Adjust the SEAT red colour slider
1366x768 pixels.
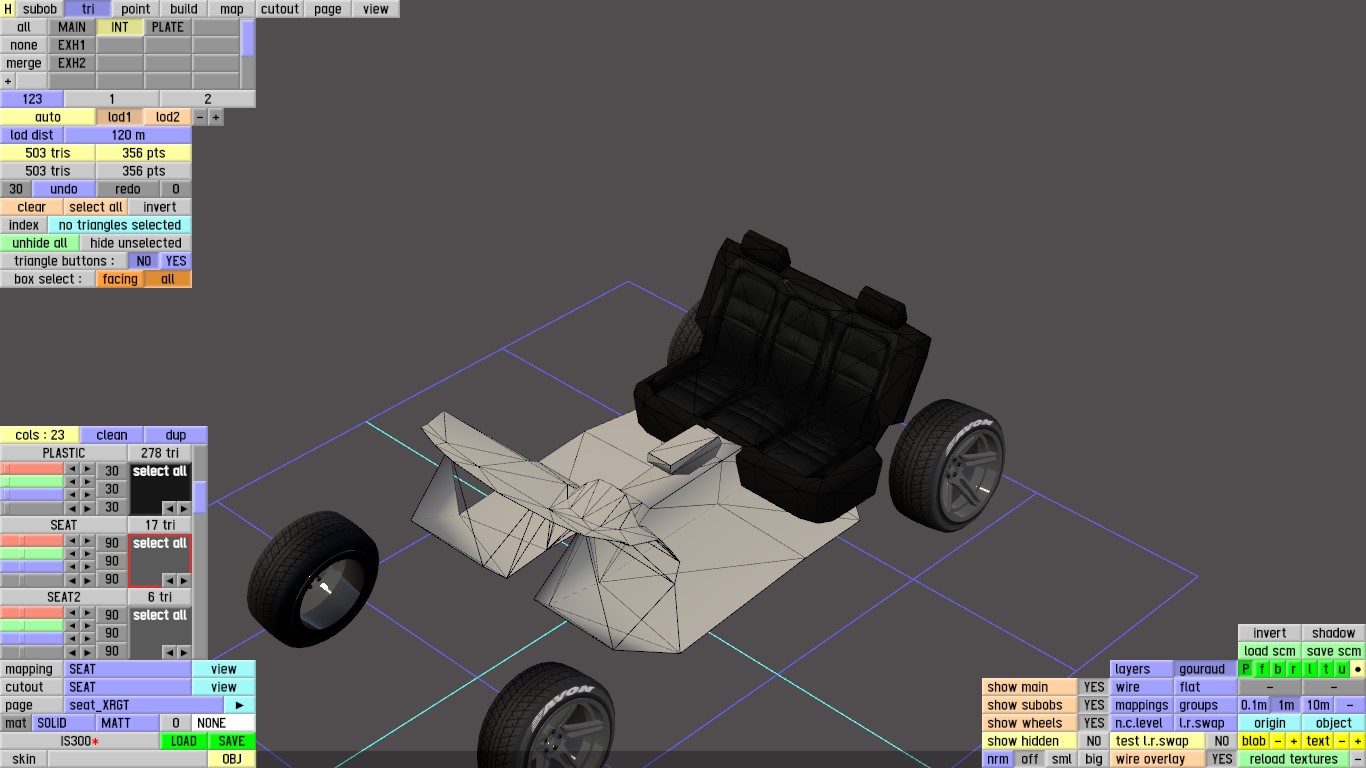[32, 543]
